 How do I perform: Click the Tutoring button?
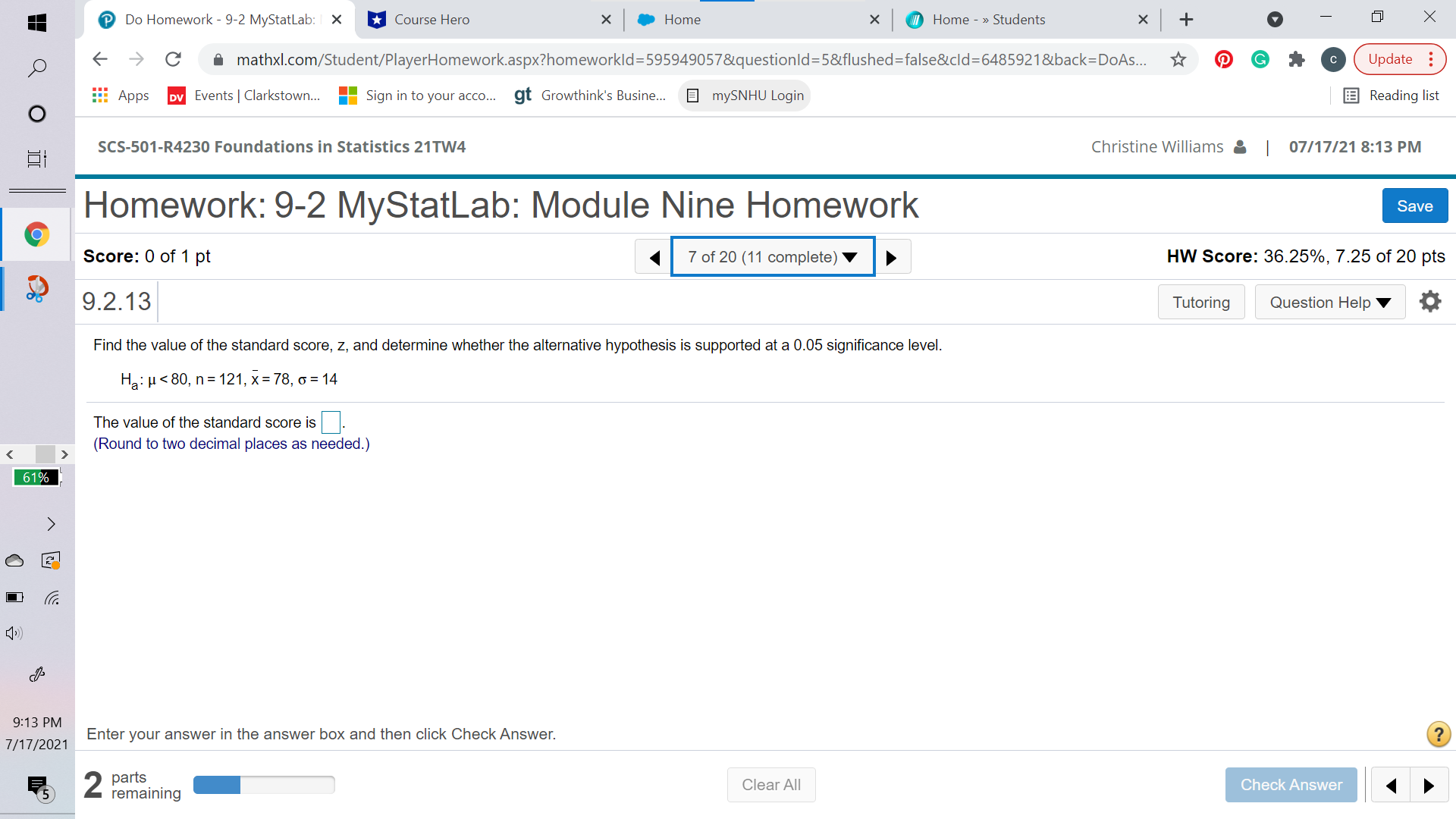pyautogui.click(x=1200, y=302)
